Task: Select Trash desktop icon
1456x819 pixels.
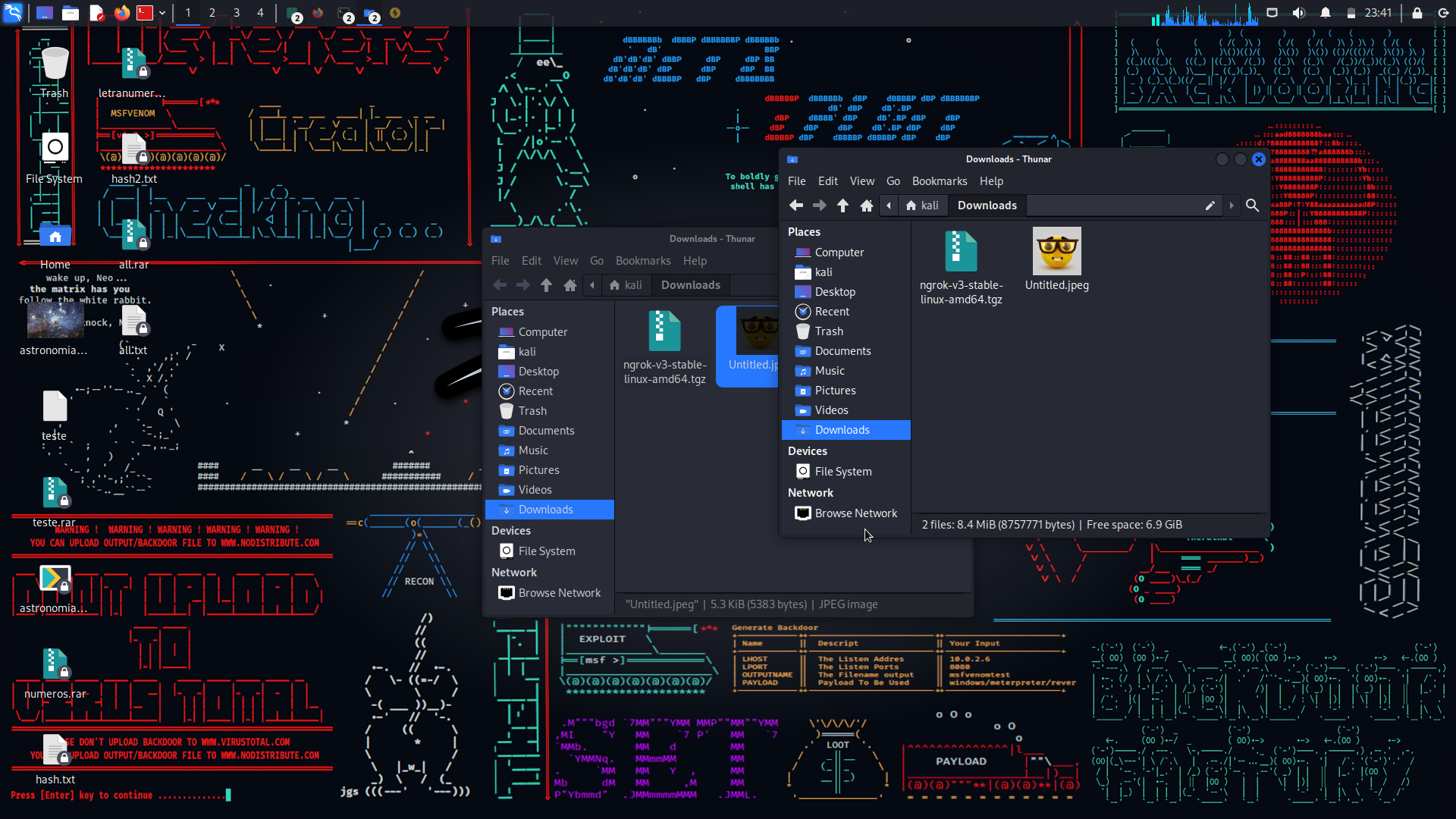Action: coord(55,73)
